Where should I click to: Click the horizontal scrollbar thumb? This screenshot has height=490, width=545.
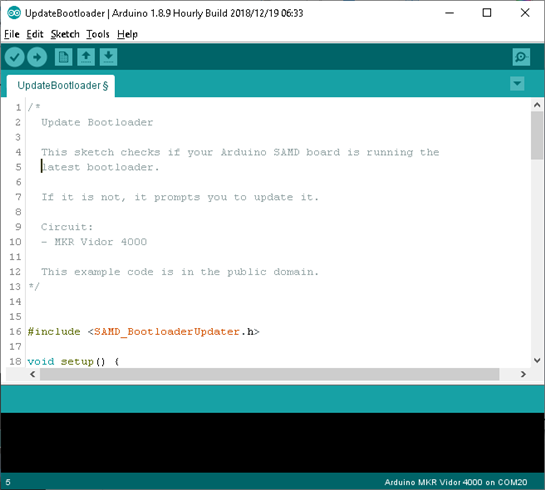click(x=269, y=374)
